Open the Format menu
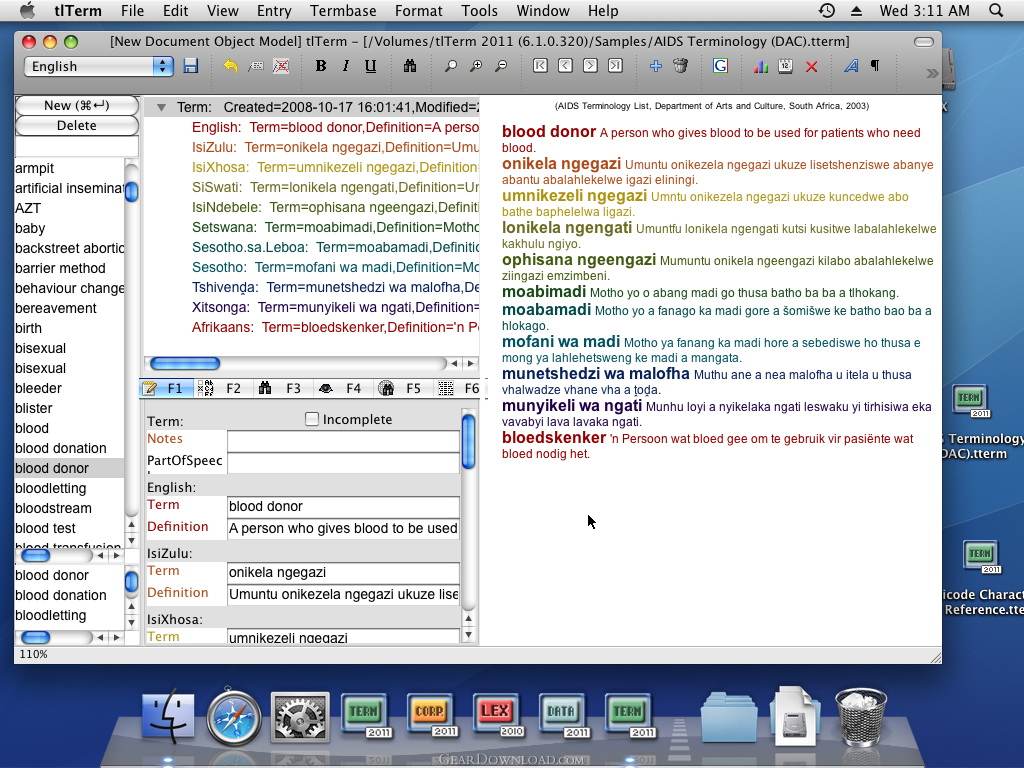1024x768 pixels. point(419,10)
